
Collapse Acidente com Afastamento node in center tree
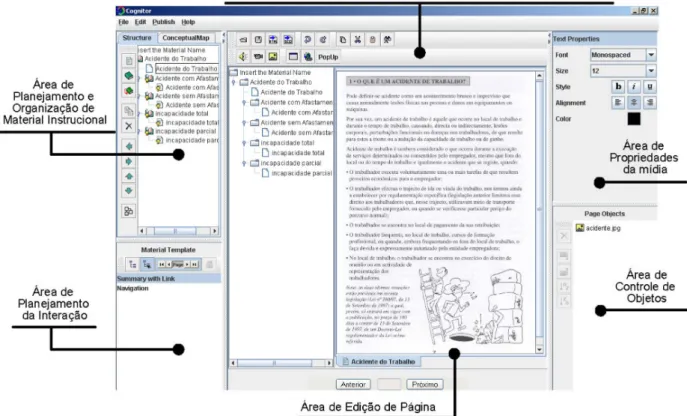click(x=244, y=103)
